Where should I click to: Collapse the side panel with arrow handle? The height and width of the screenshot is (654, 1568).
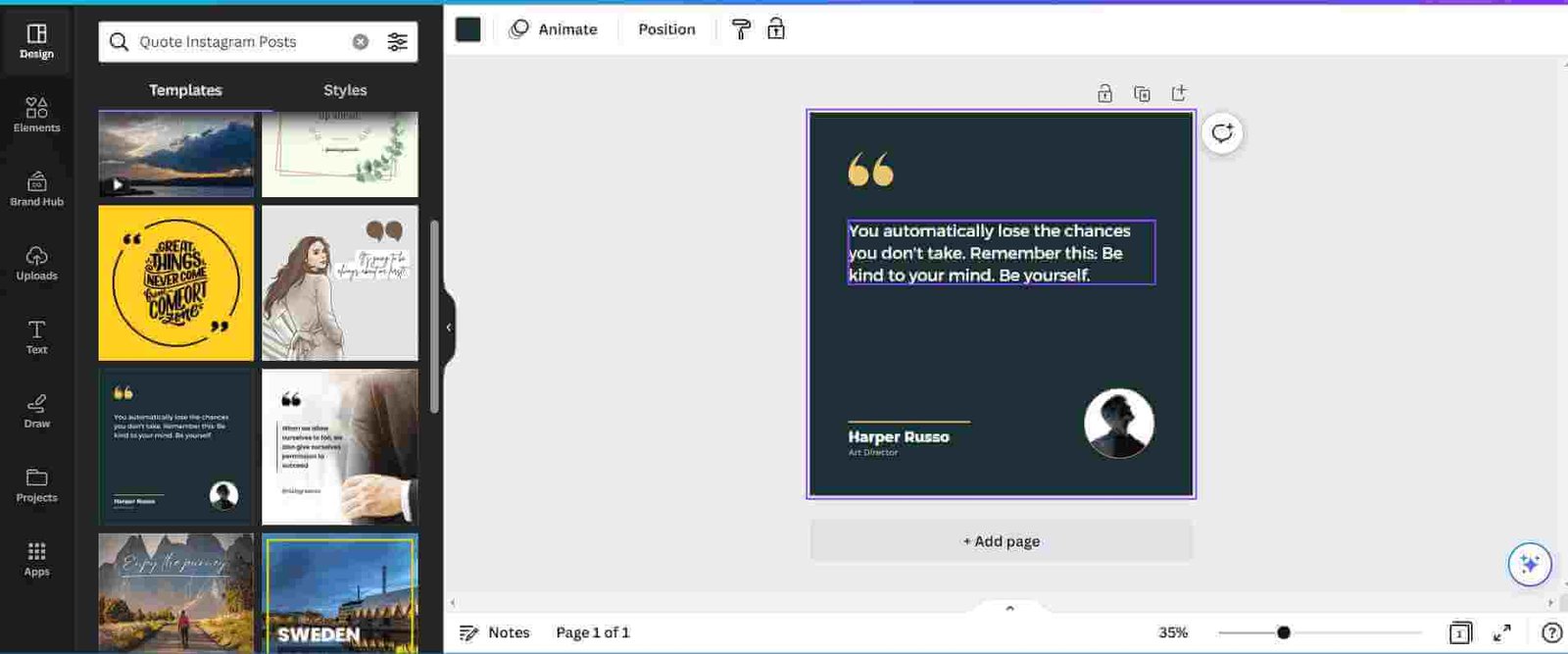click(448, 327)
